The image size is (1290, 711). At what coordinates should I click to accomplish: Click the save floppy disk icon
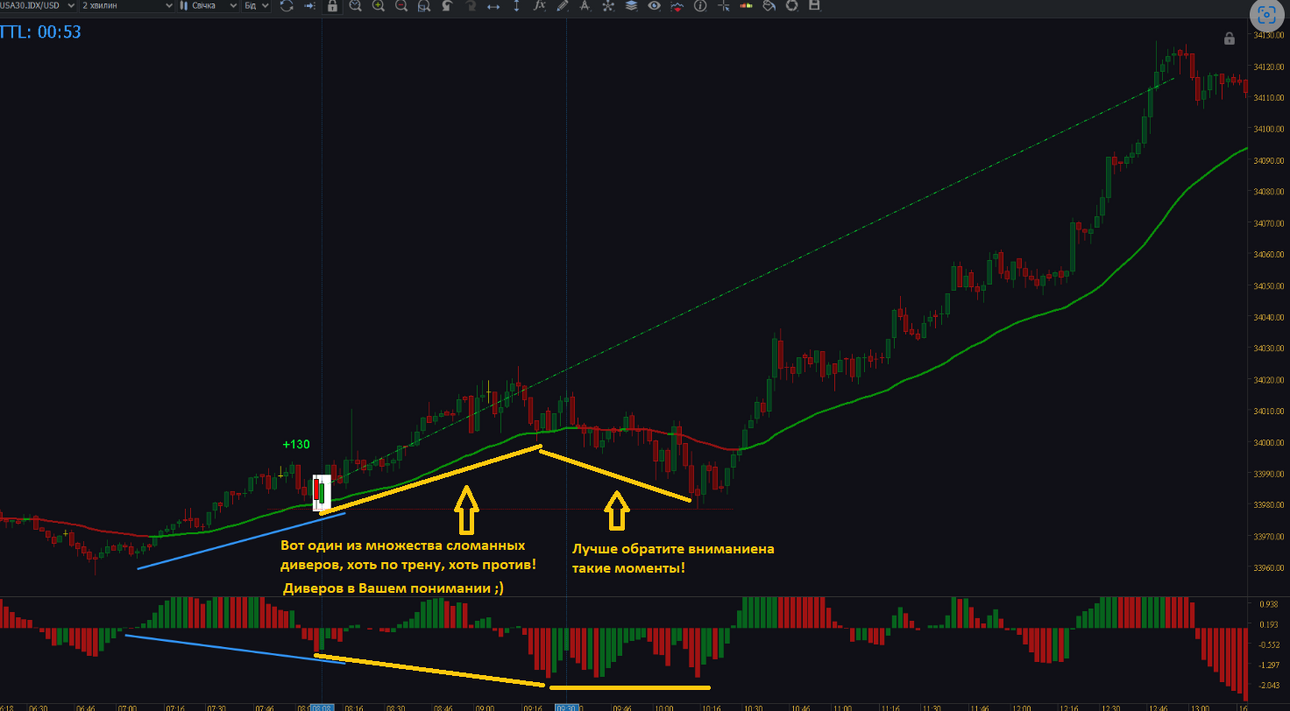pyautogui.click(x=814, y=6)
